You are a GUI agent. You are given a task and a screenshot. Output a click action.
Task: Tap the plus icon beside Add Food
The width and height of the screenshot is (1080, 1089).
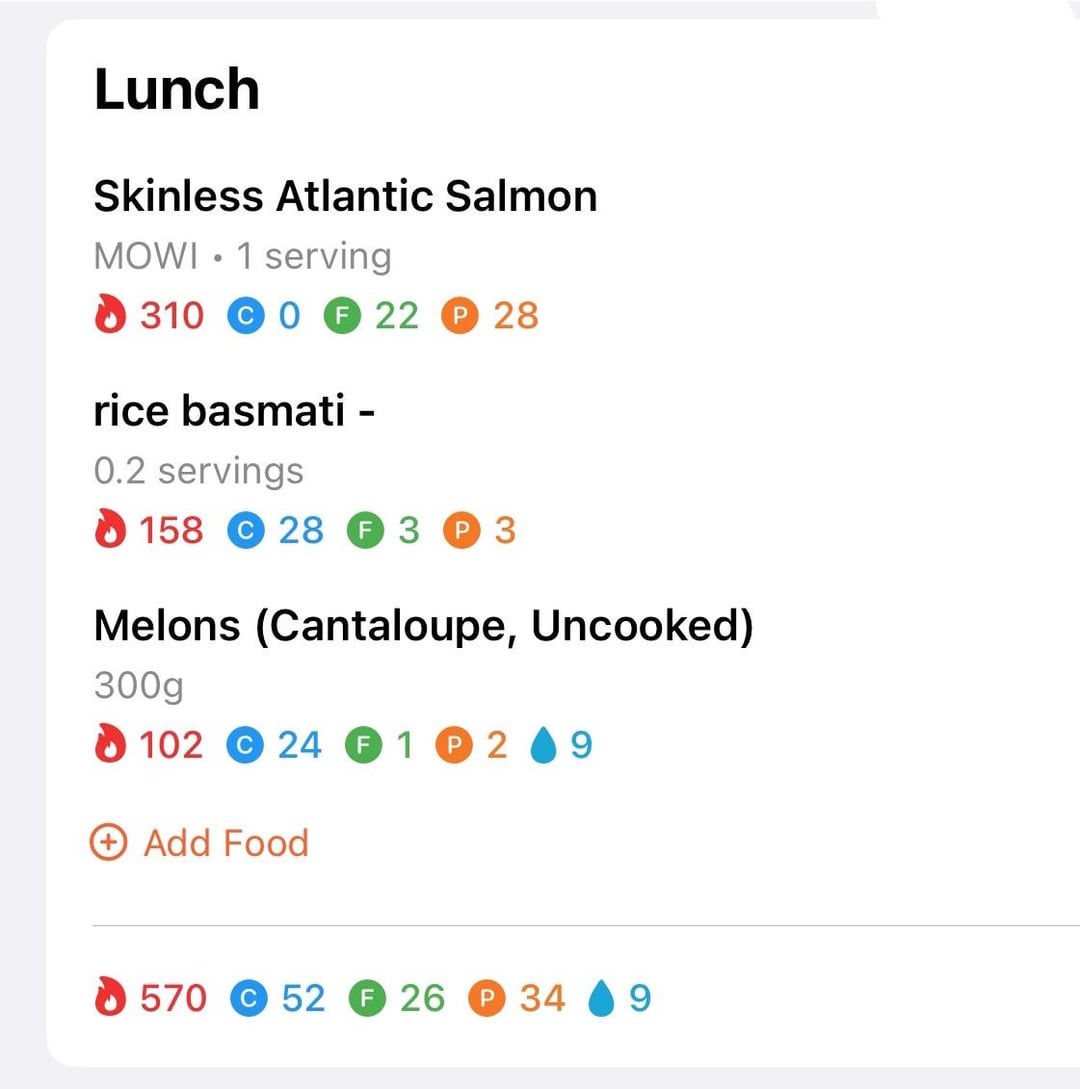pos(108,842)
